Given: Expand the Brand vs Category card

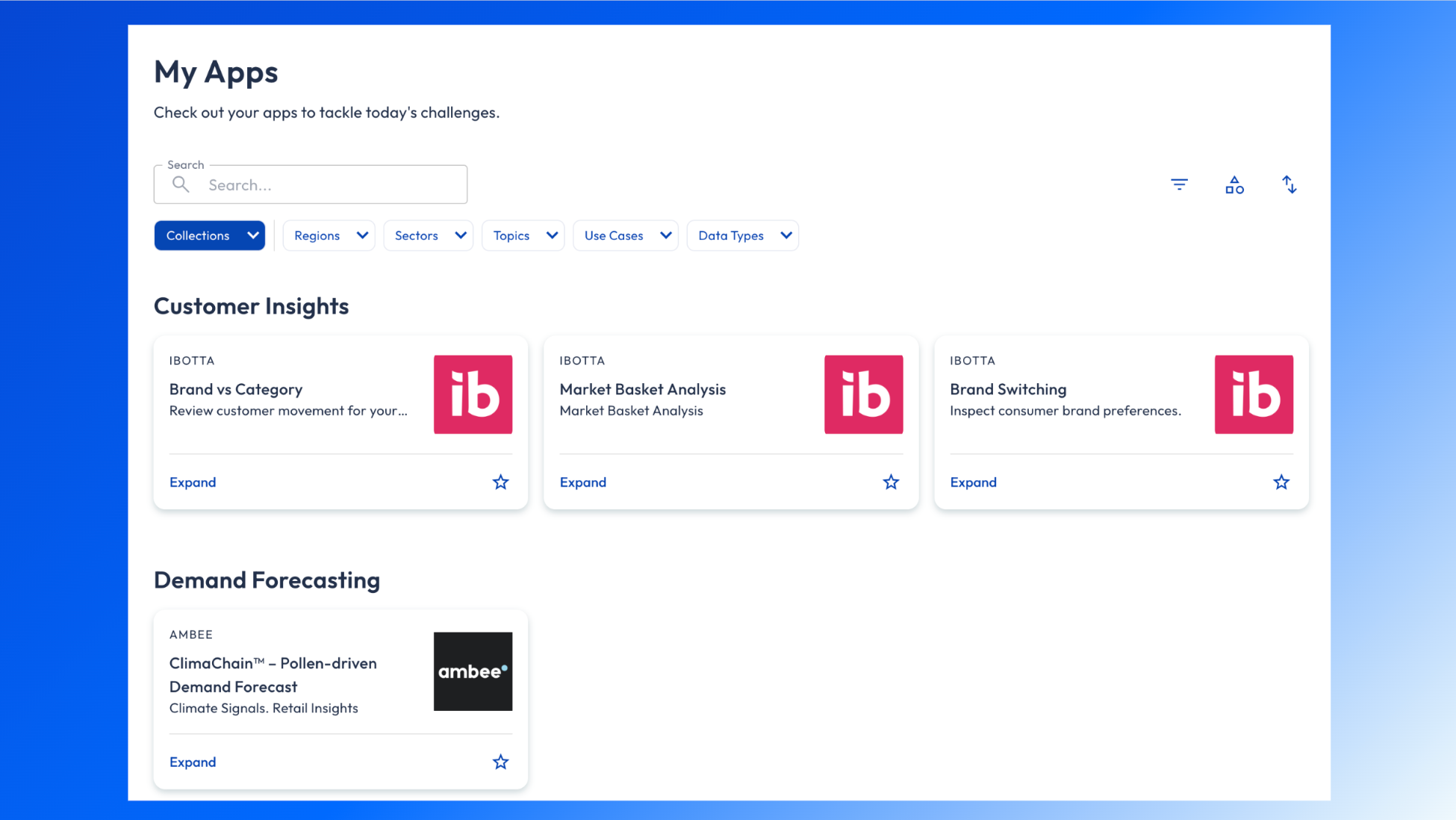Looking at the screenshot, I should click(193, 482).
